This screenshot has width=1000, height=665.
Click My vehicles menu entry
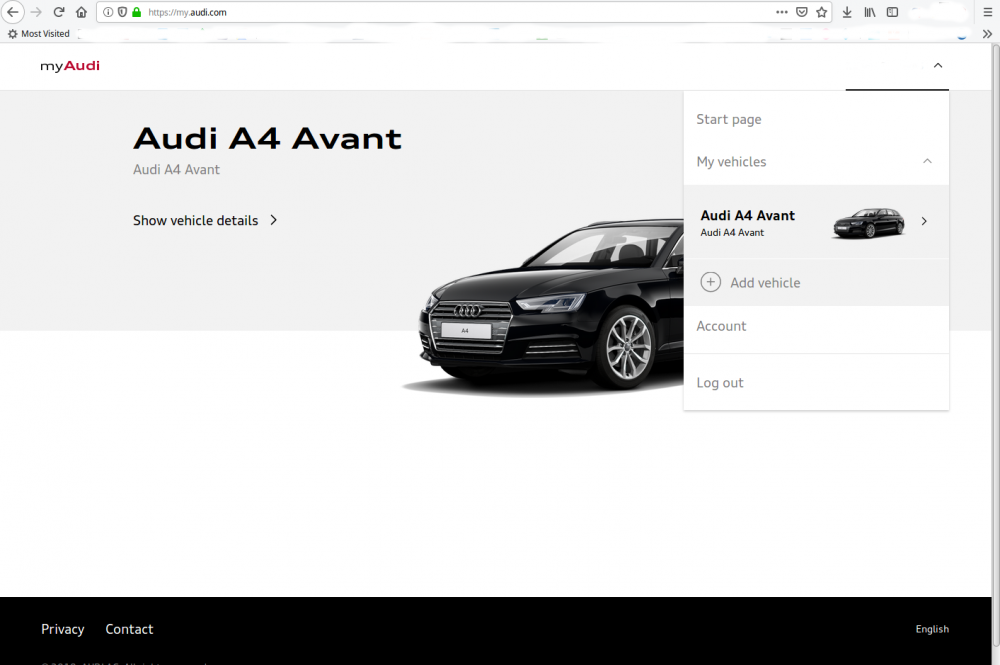(731, 161)
